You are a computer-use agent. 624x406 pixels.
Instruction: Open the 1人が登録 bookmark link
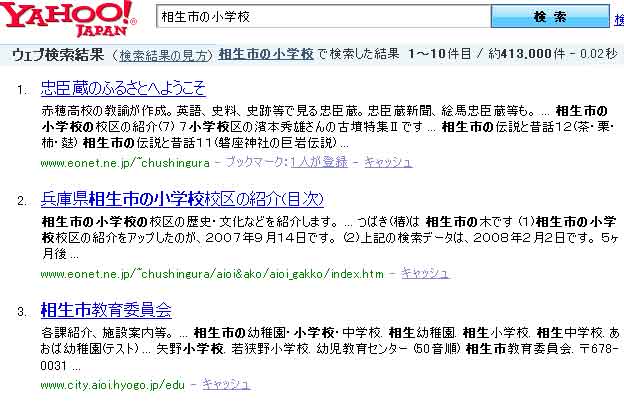click(322, 162)
